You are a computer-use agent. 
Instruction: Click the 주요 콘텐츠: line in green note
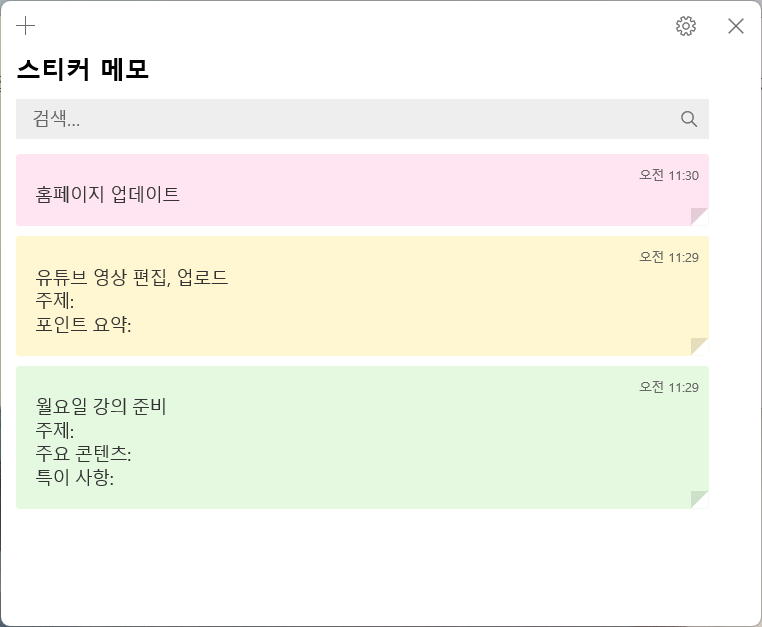84,453
